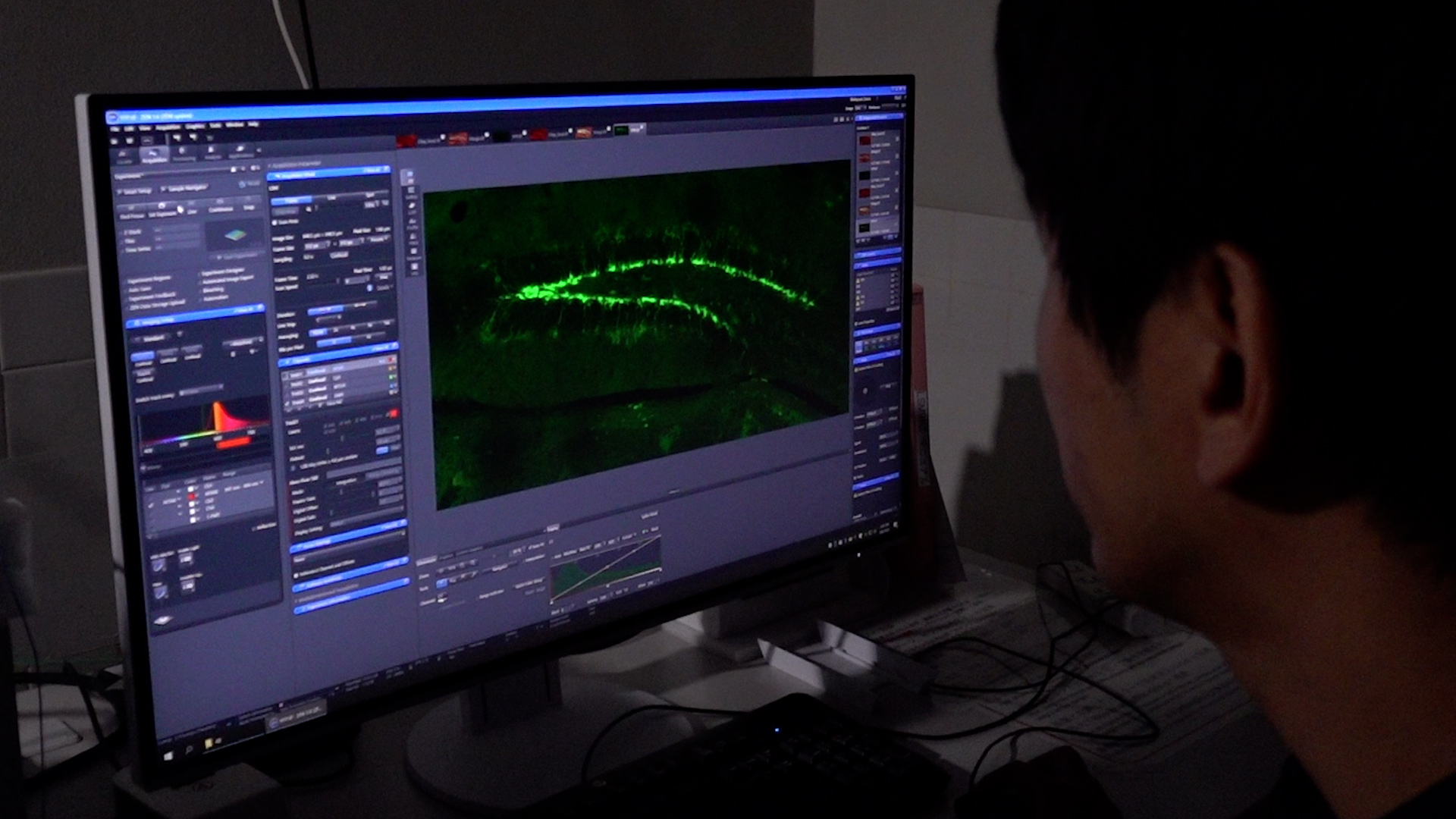Click the Continuous acquisition button

[220, 206]
